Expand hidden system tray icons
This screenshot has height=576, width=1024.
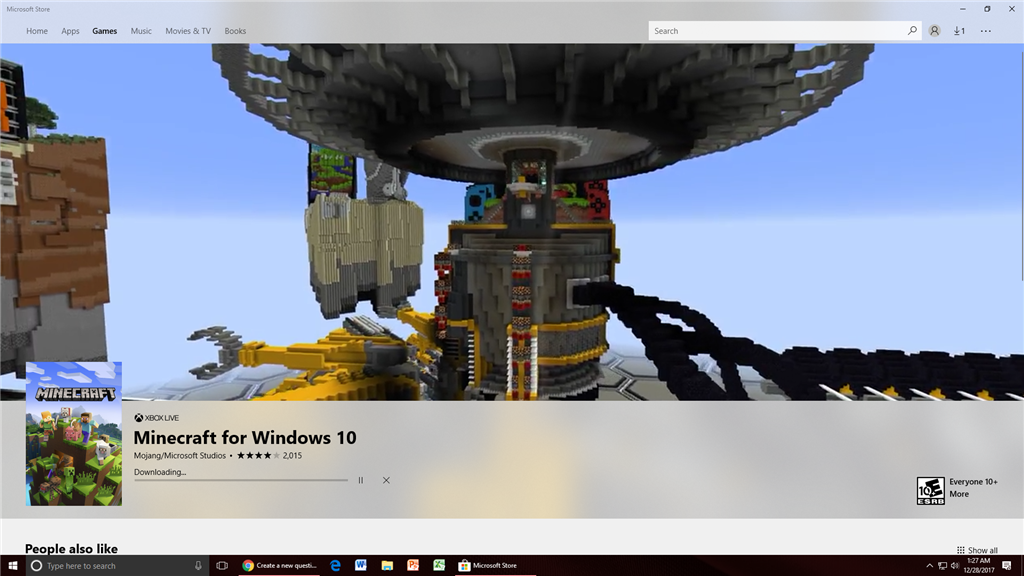point(929,566)
